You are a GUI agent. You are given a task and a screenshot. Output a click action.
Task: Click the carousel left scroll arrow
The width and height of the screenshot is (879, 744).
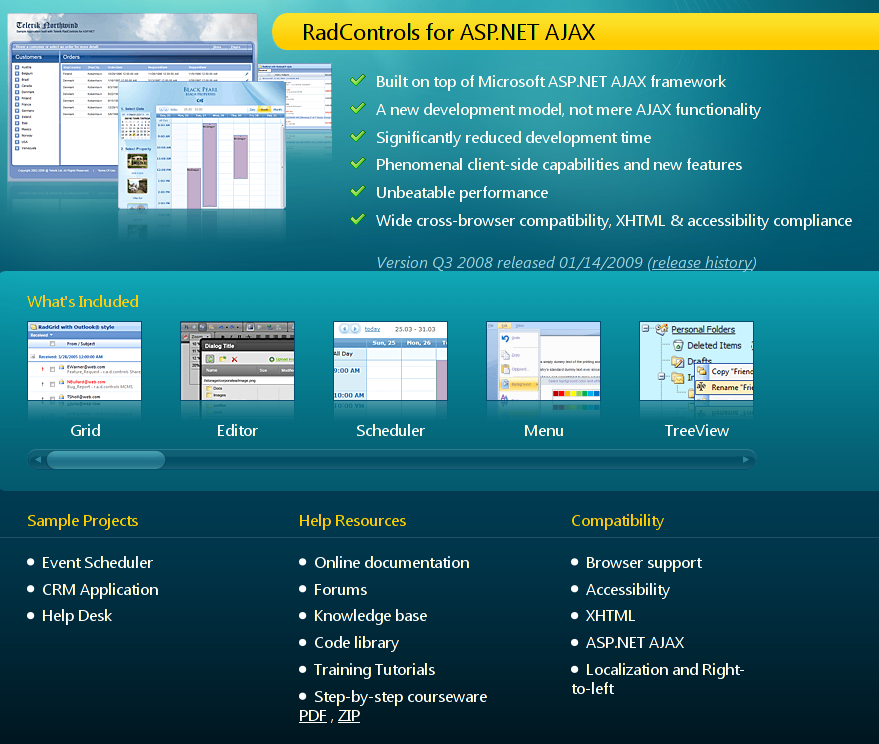38,460
